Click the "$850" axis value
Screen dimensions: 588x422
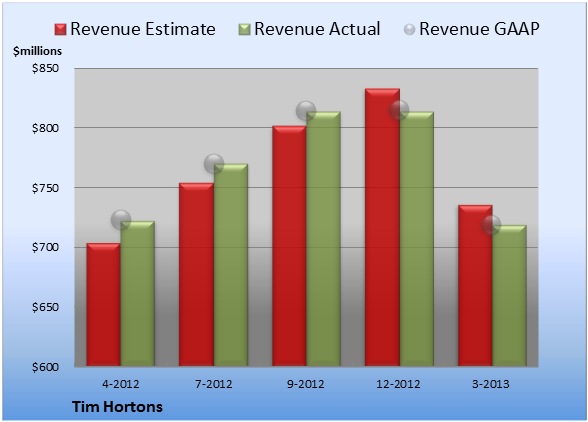pos(45,68)
